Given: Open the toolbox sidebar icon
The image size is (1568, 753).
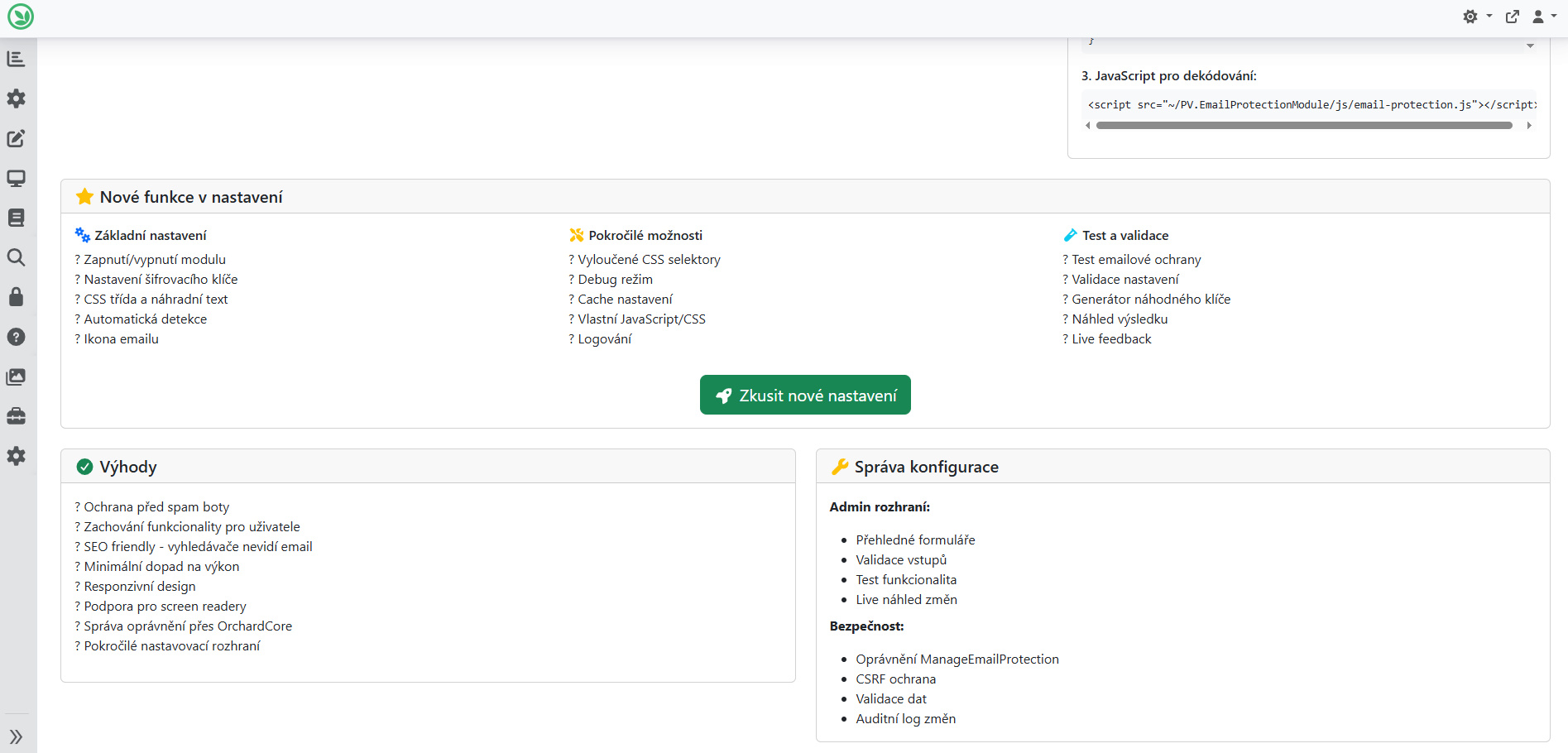Looking at the screenshot, I should tap(16, 416).
